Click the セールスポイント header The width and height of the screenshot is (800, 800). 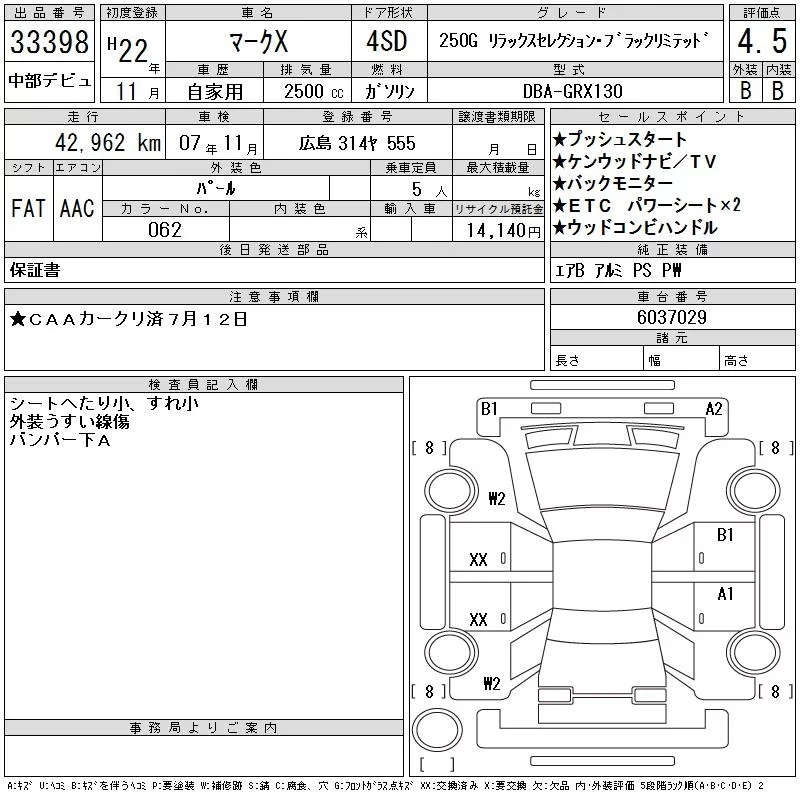click(672, 117)
